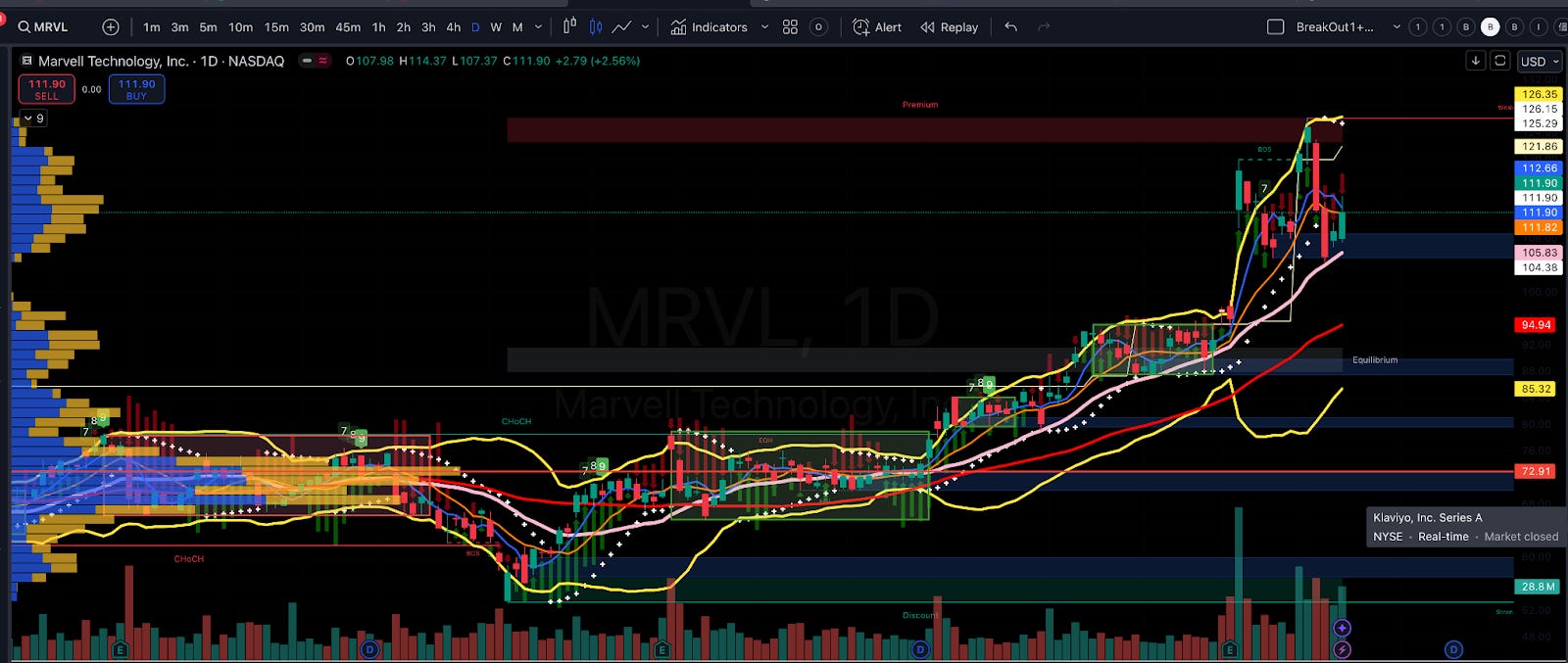Click the dash status pill in legend
The image size is (1568, 663).
(x=307, y=61)
